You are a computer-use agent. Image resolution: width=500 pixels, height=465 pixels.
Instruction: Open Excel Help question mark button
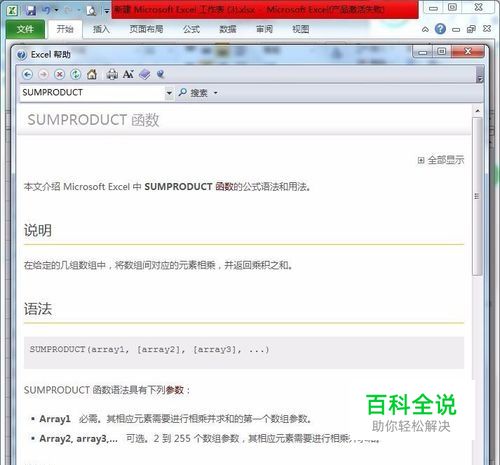(x=440, y=29)
